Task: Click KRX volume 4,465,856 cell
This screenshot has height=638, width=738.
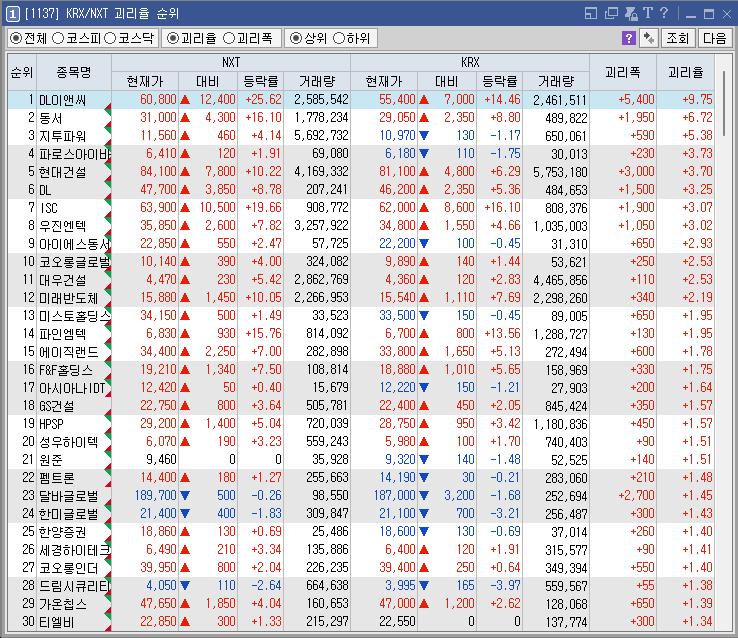Action: pyautogui.click(x=560, y=280)
